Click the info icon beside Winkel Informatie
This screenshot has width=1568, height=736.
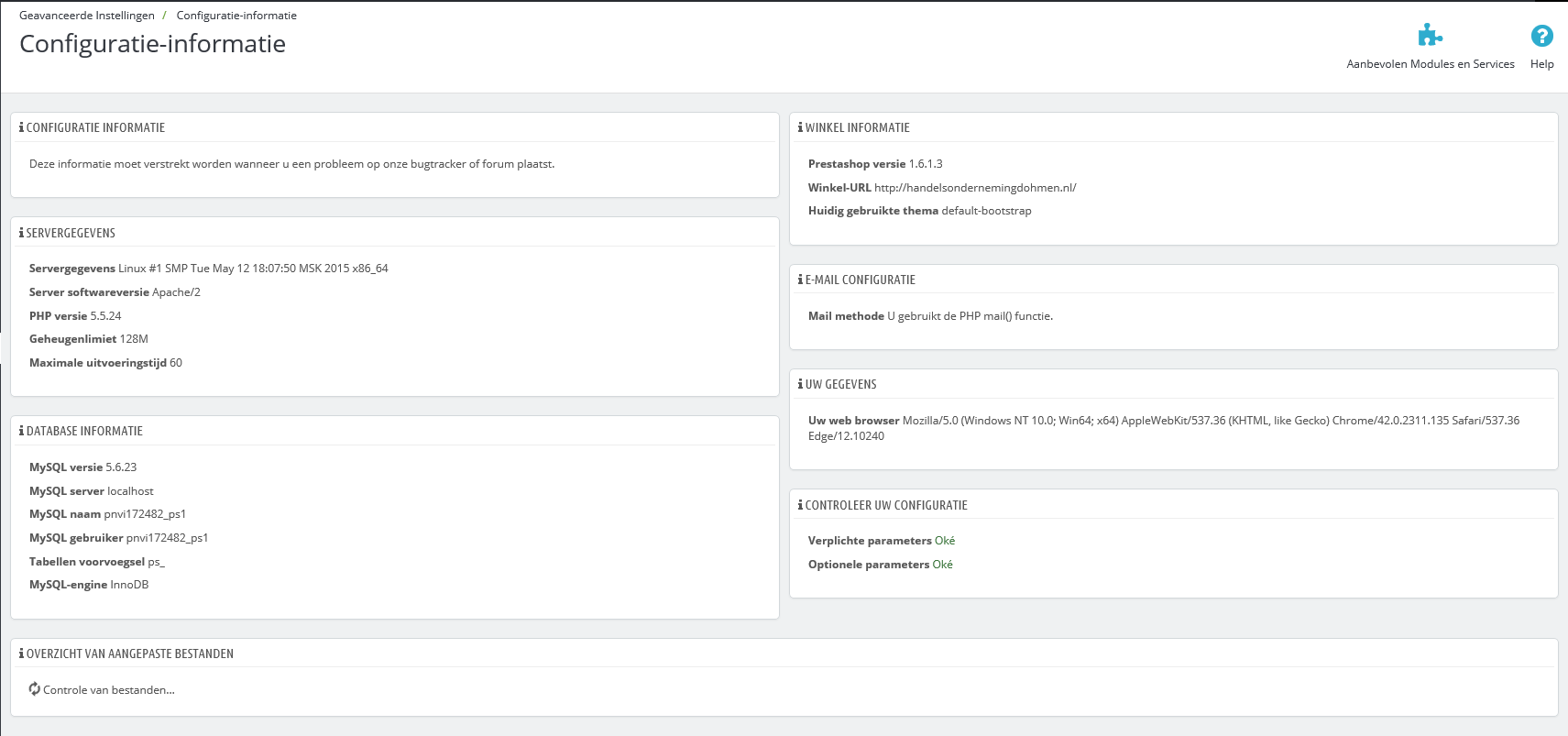(800, 127)
